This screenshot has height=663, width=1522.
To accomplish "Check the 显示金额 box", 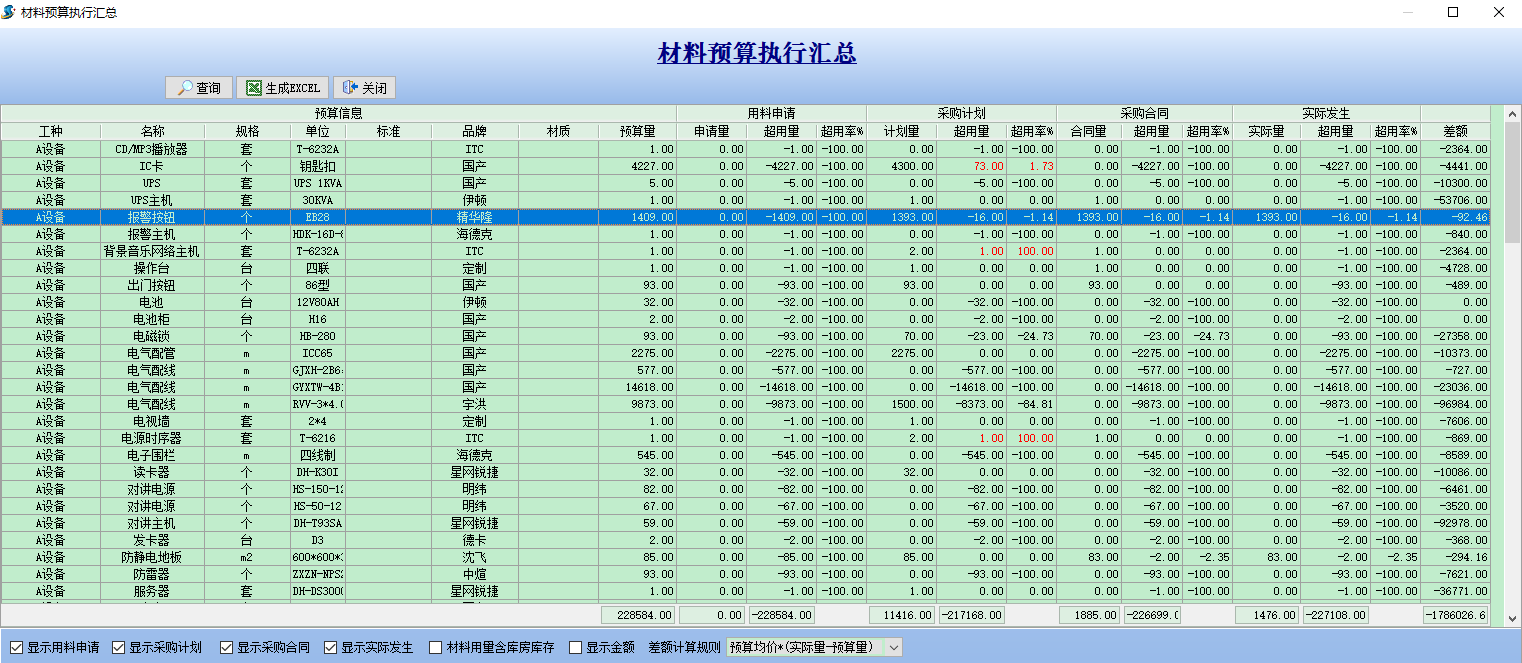I will 575,647.
